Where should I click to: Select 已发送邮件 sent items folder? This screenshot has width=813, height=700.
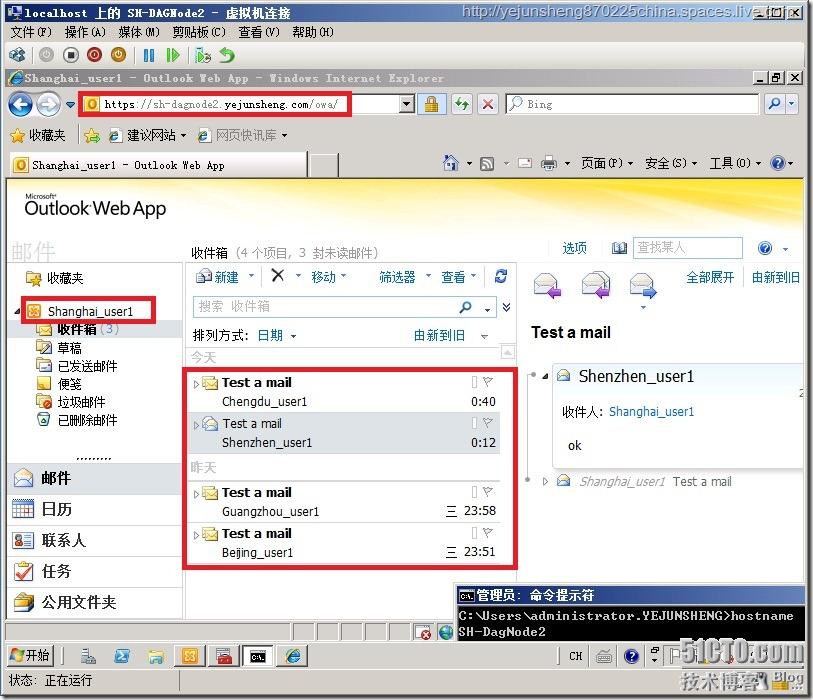pyautogui.click(x=87, y=366)
